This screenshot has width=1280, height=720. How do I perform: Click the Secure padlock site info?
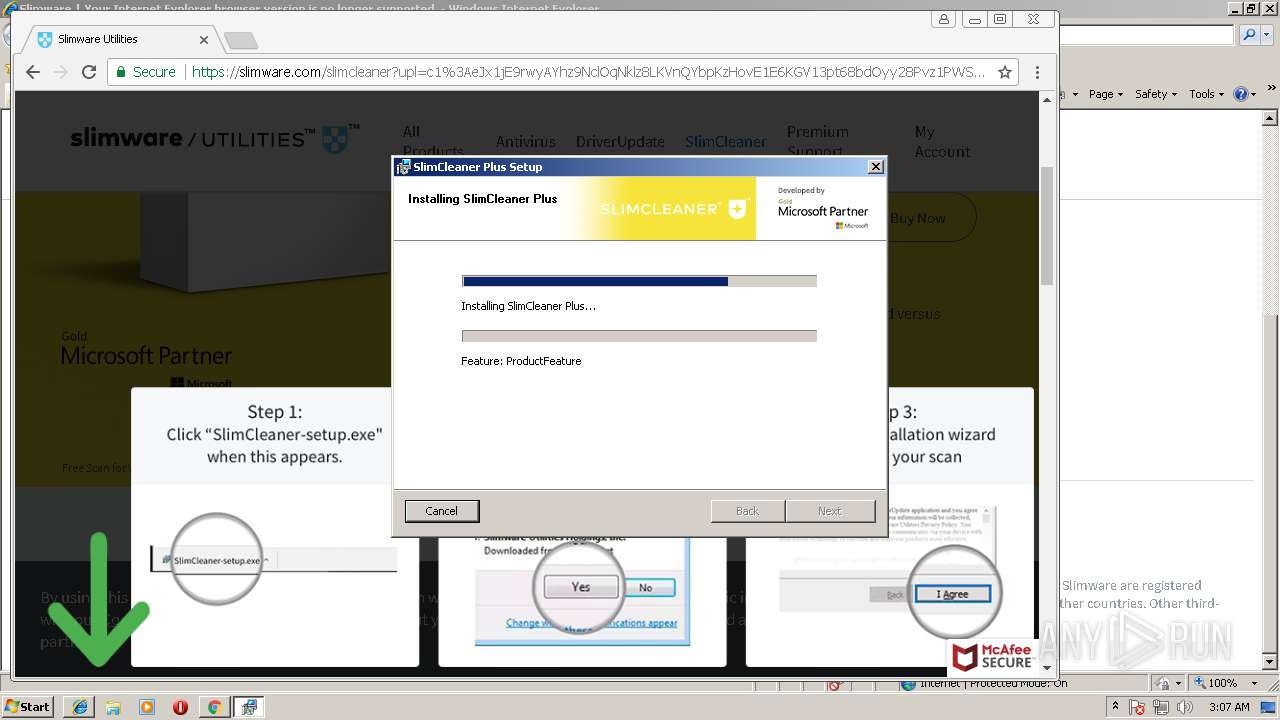pos(146,72)
